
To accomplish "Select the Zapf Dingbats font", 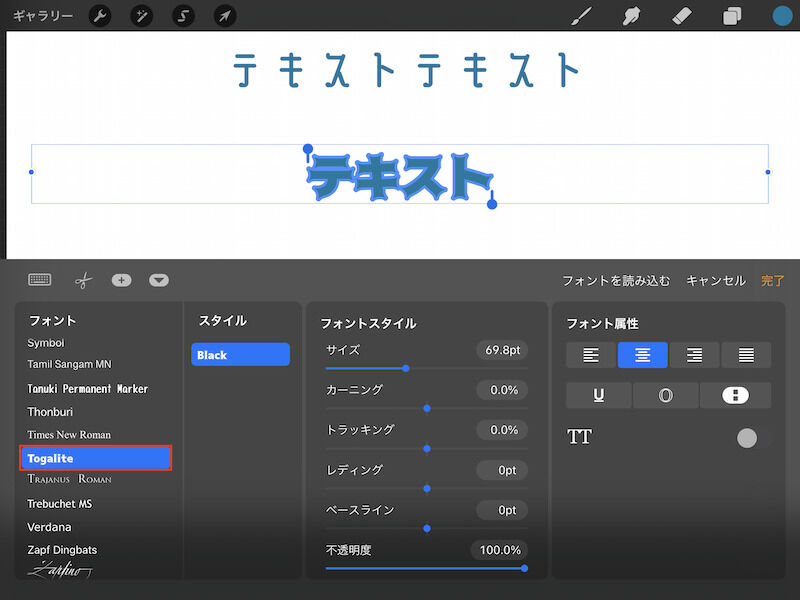I will (x=62, y=550).
